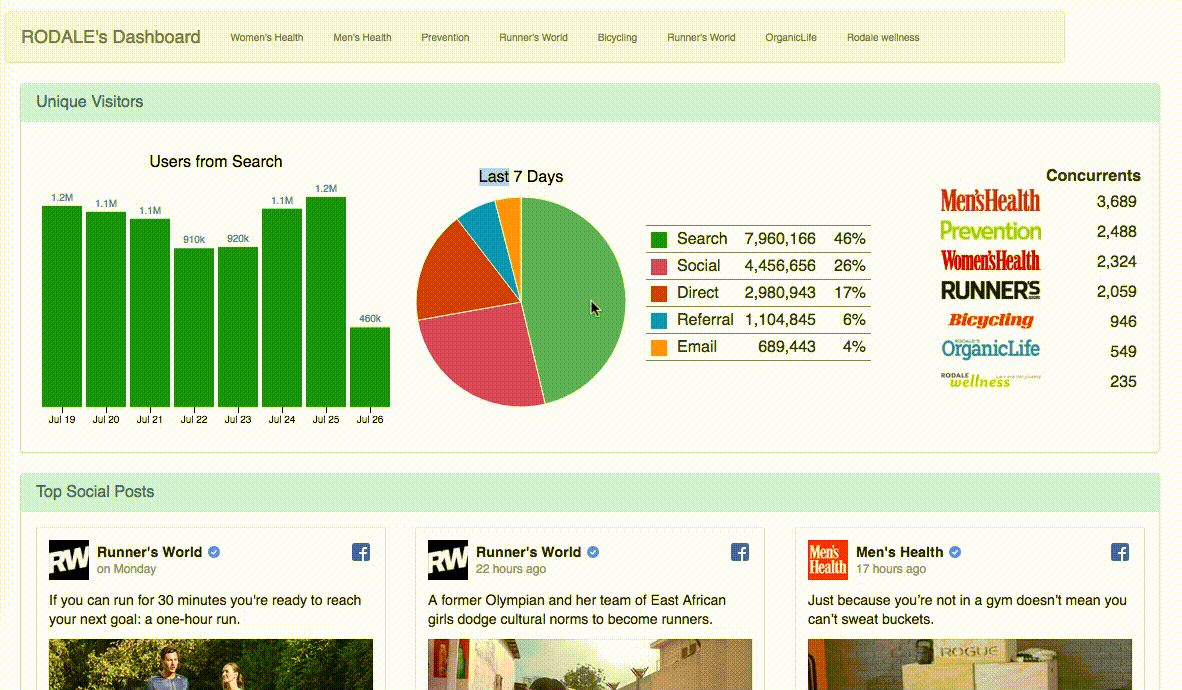Viewport: 1182px width, 690px height.
Task: Open Runner's World page name on the Monday post
Action: (x=149, y=552)
